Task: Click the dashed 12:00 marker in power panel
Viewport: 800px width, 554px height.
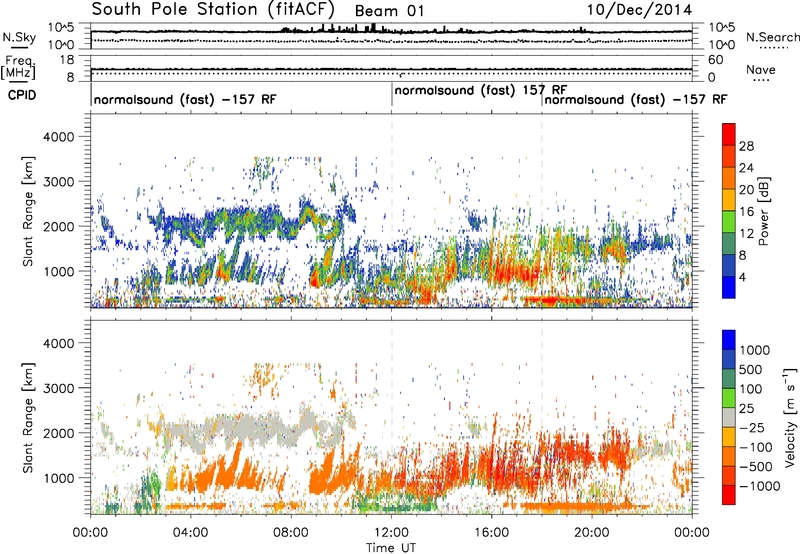Action: [x=392, y=211]
